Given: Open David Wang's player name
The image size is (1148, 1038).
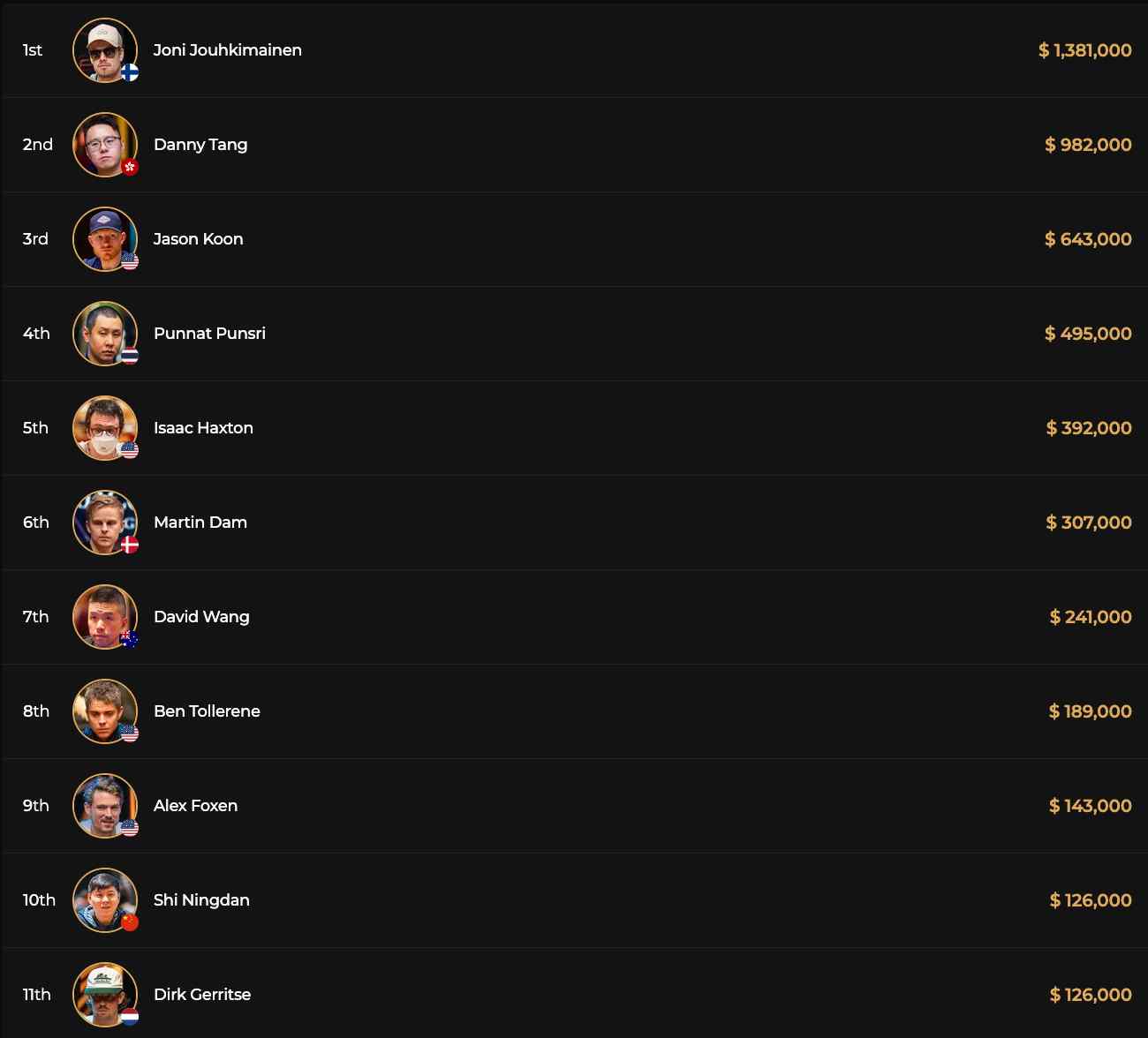Looking at the screenshot, I should (x=201, y=617).
